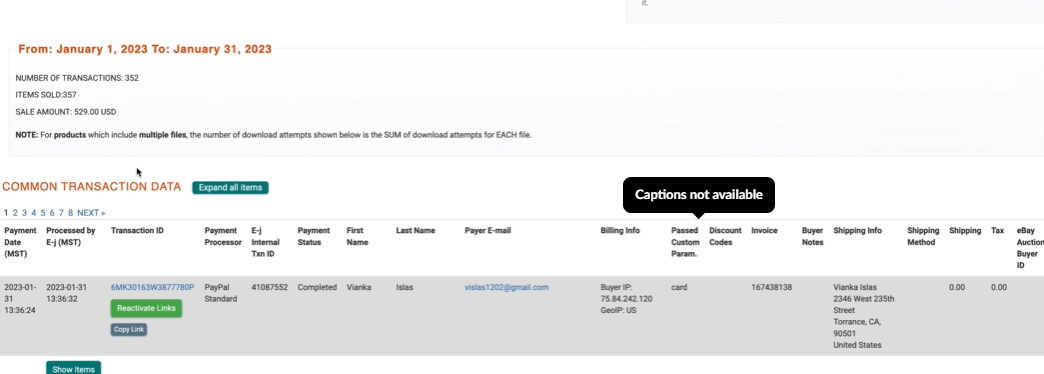Copy the download link via Copy Link
Screen dimensions: 1044x374
point(129,329)
